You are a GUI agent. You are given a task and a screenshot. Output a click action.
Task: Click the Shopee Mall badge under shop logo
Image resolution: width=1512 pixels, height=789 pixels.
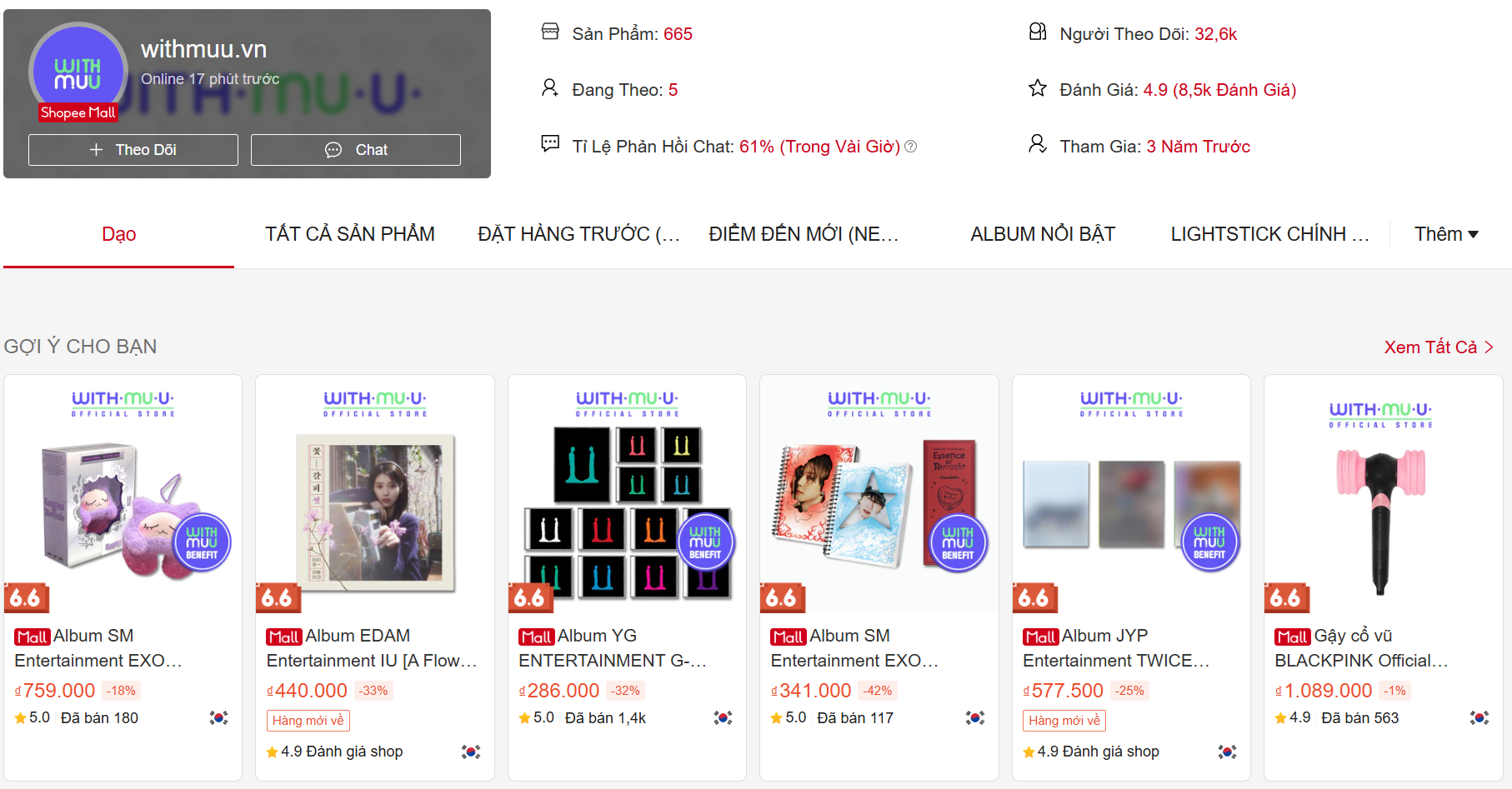(x=78, y=112)
